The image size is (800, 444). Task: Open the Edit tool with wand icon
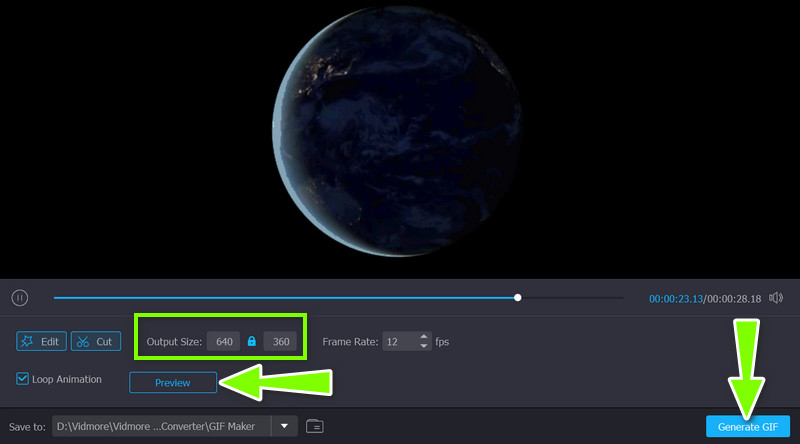click(41, 341)
